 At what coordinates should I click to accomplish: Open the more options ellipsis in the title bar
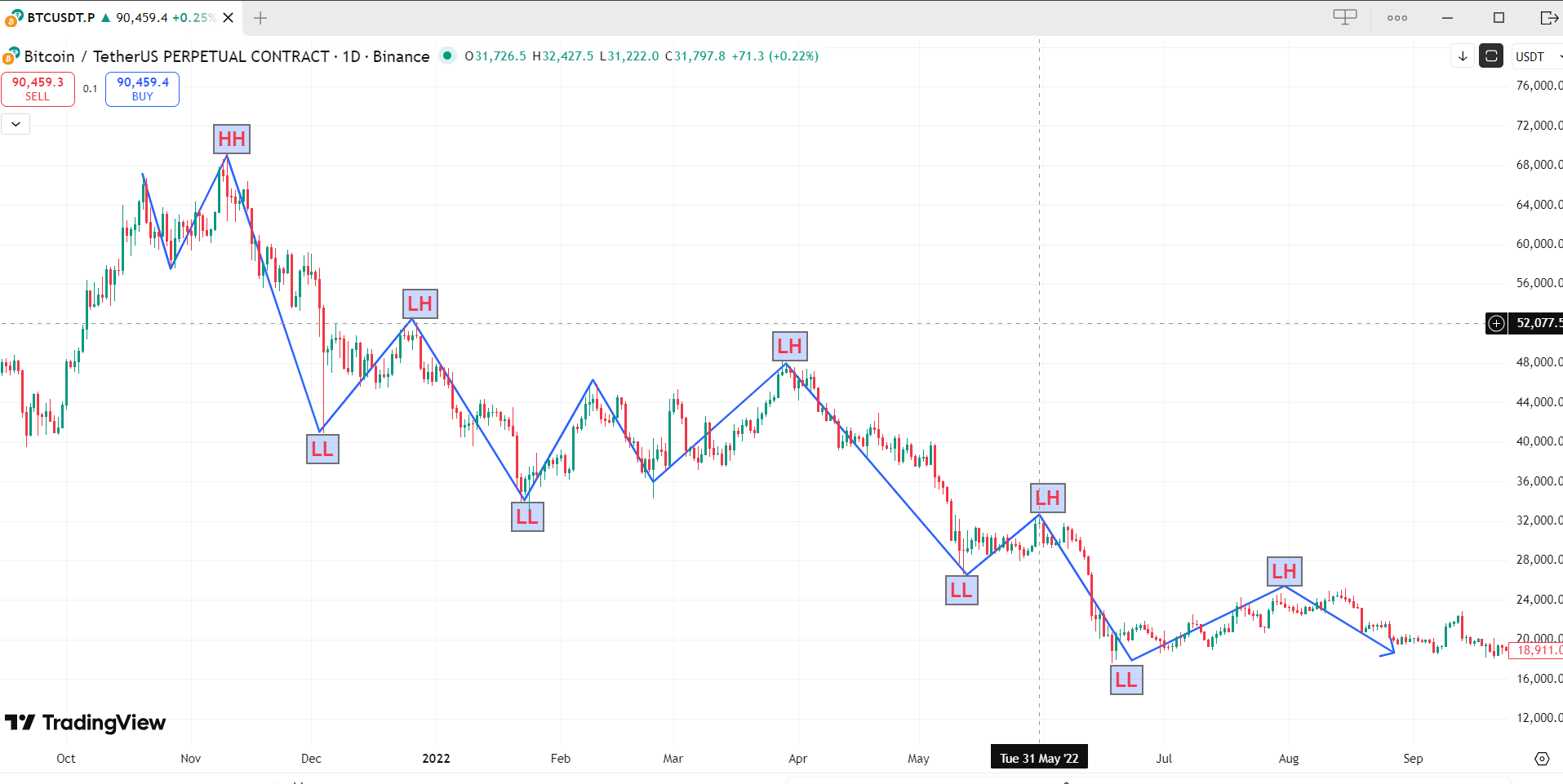(1397, 17)
